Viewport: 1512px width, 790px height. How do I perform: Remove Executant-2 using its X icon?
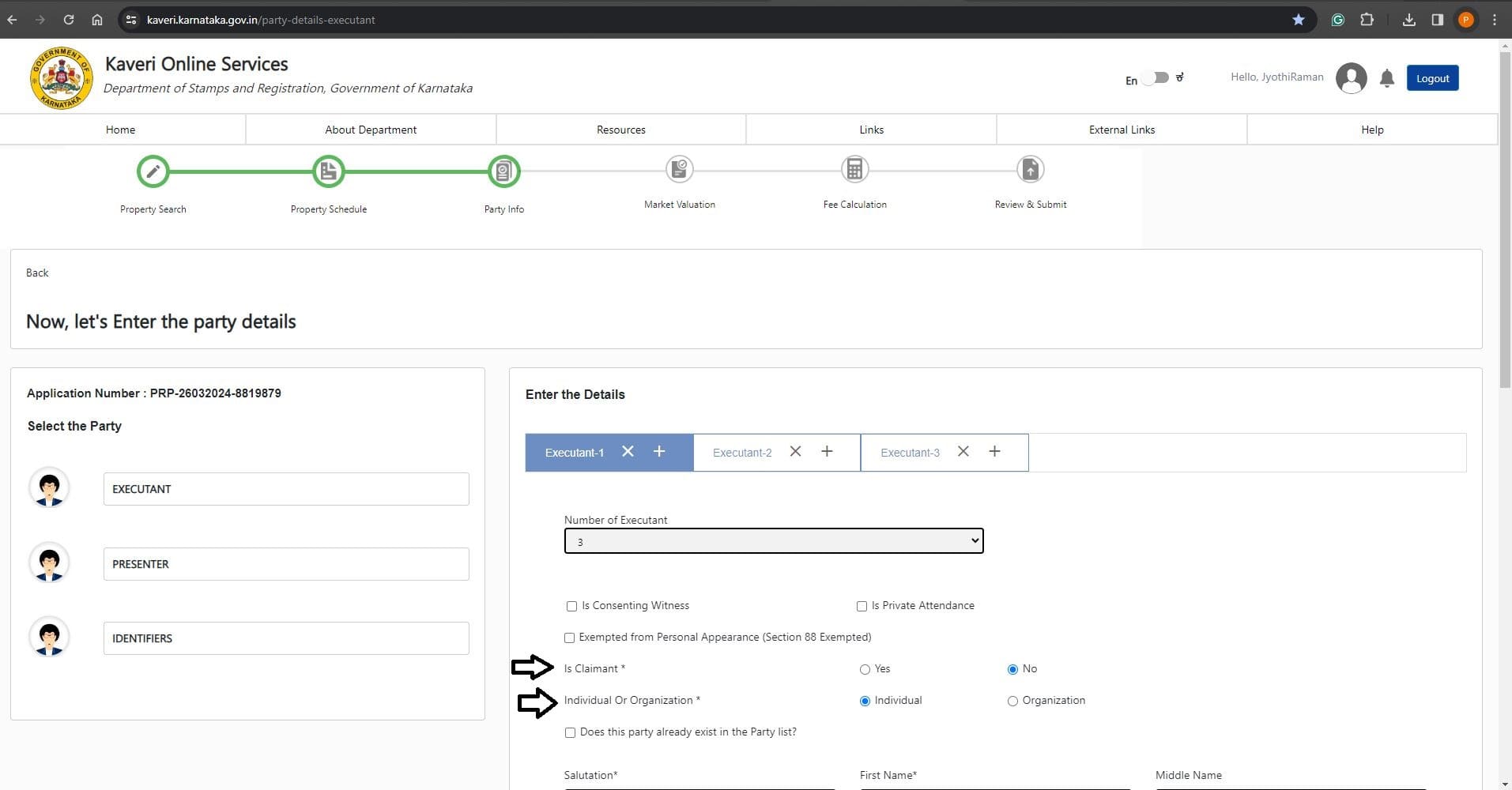[x=795, y=451]
